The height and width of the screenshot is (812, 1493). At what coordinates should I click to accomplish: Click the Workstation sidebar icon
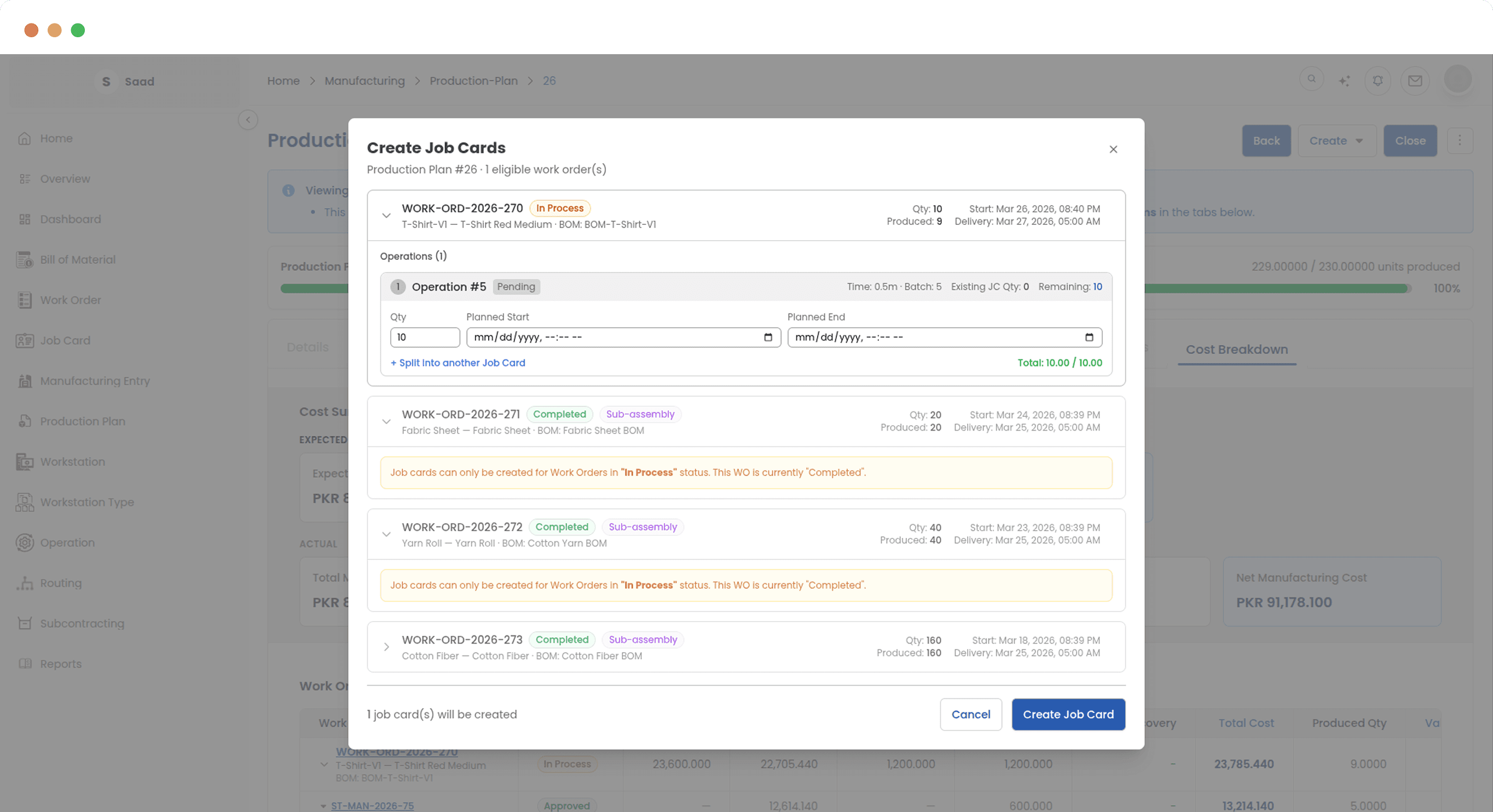[x=24, y=462]
